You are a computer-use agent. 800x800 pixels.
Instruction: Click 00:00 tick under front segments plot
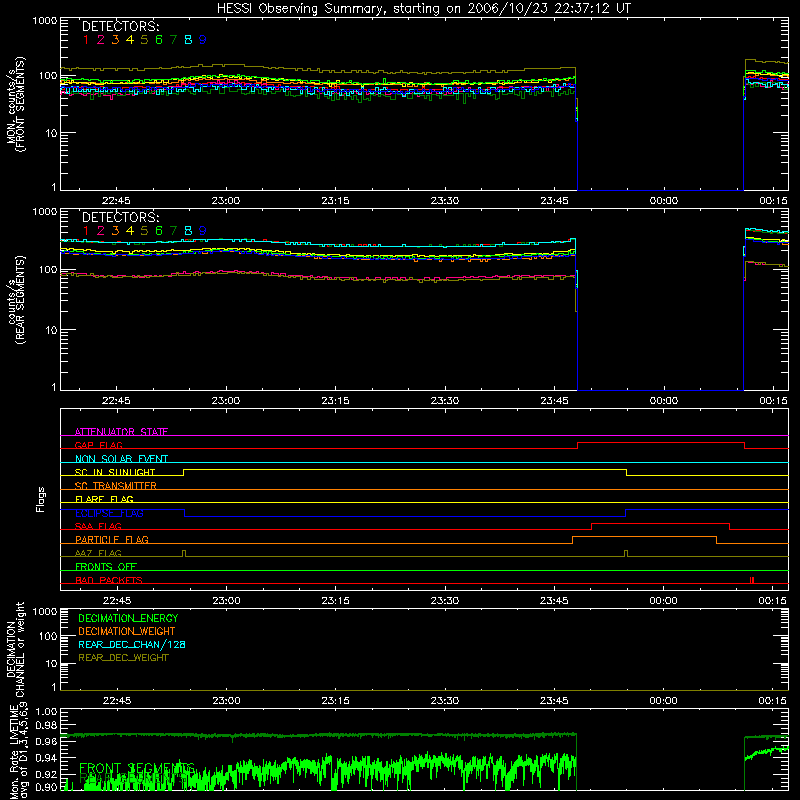tap(663, 201)
